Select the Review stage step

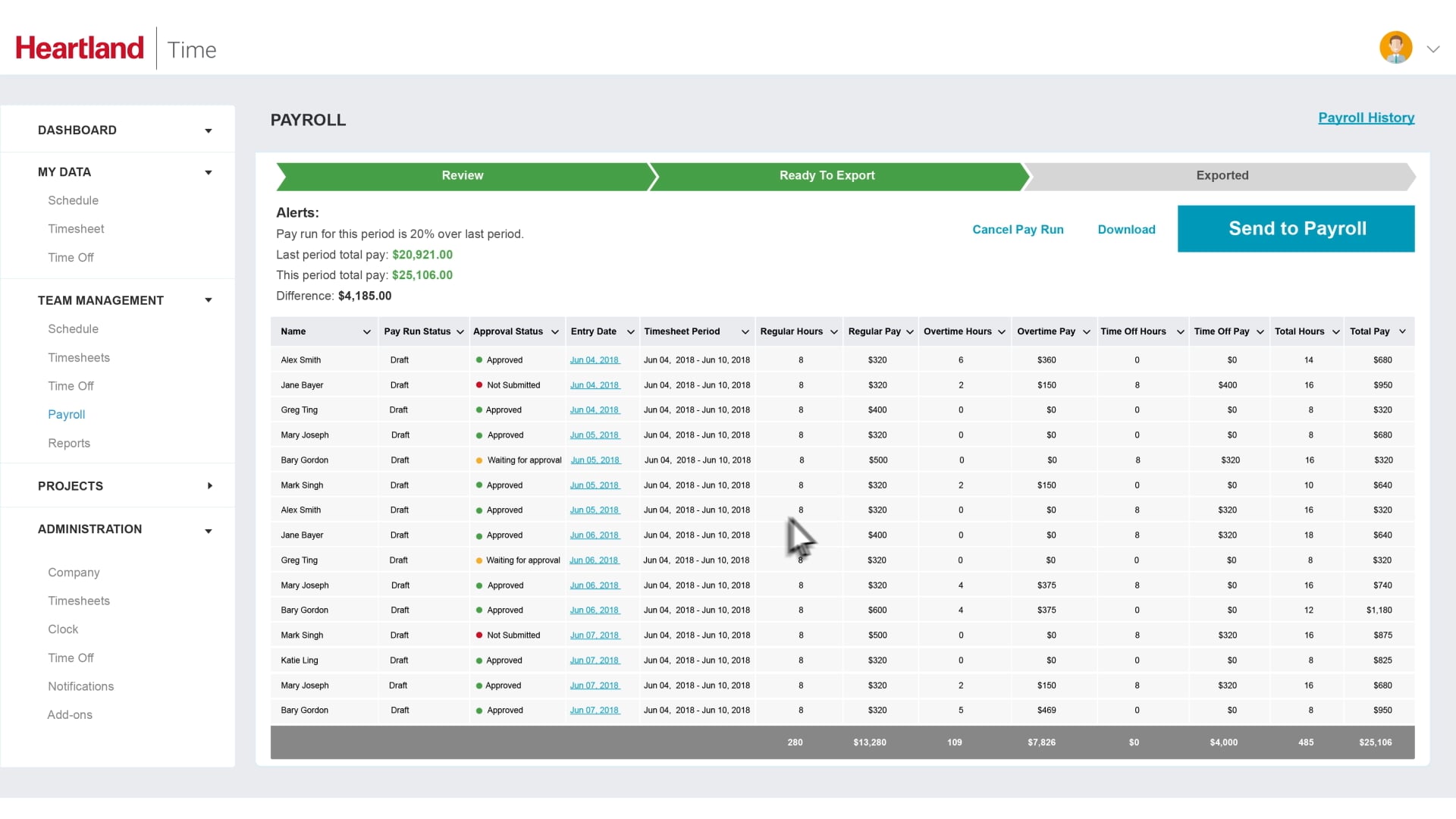click(x=463, y=175)
